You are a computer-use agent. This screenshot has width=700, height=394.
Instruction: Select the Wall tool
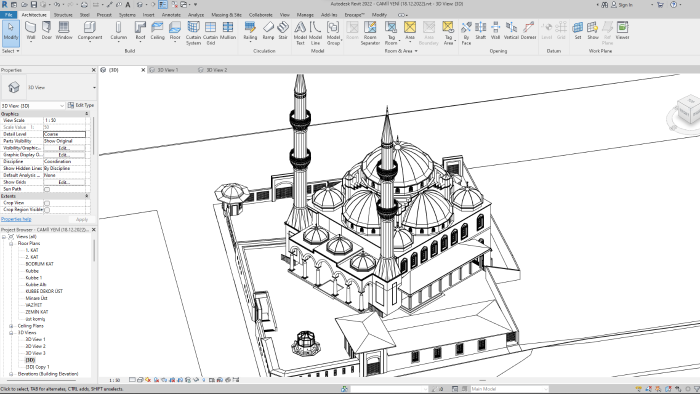[30, 31]
